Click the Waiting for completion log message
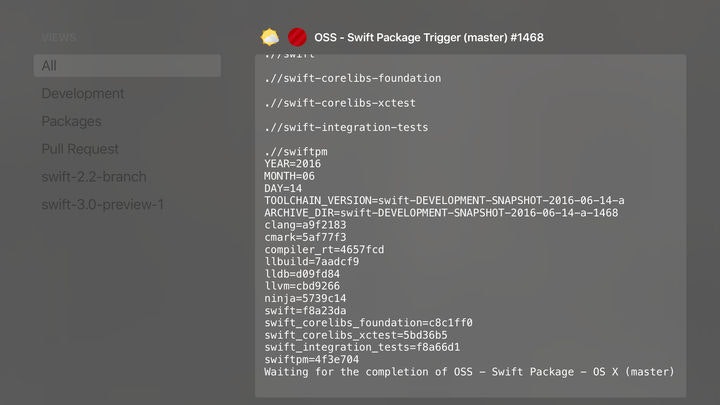The image size is (720, 405). tap(469, 372)
